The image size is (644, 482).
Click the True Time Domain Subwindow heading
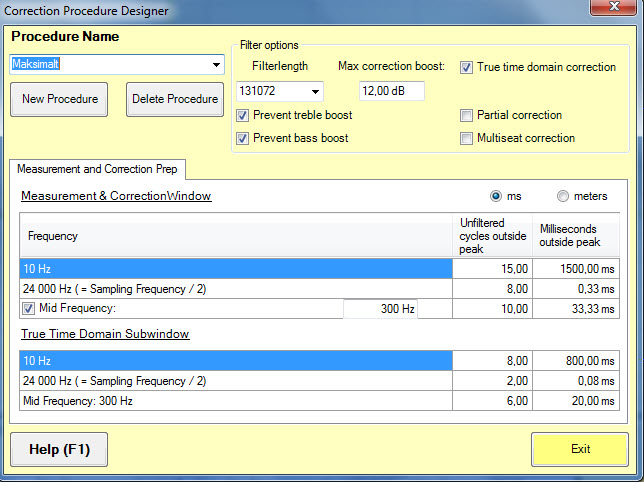click(105, 334)
